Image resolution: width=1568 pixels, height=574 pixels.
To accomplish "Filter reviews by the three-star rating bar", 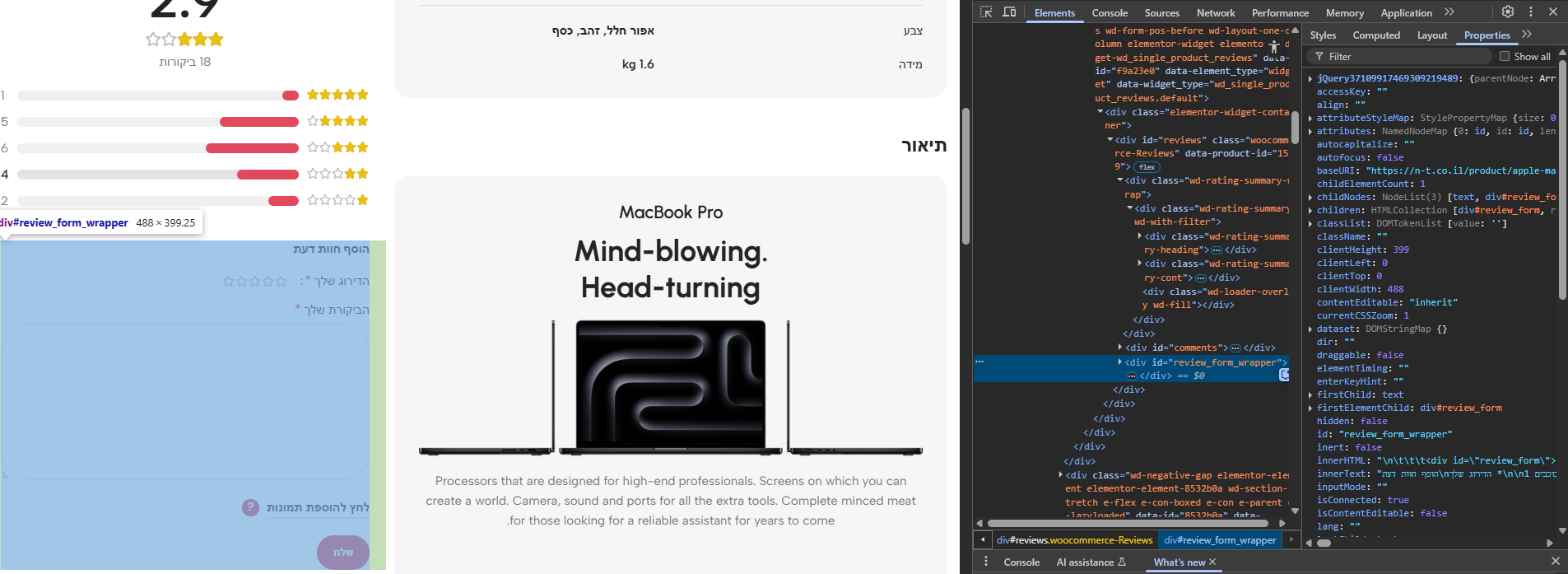I will coord(158,148).
